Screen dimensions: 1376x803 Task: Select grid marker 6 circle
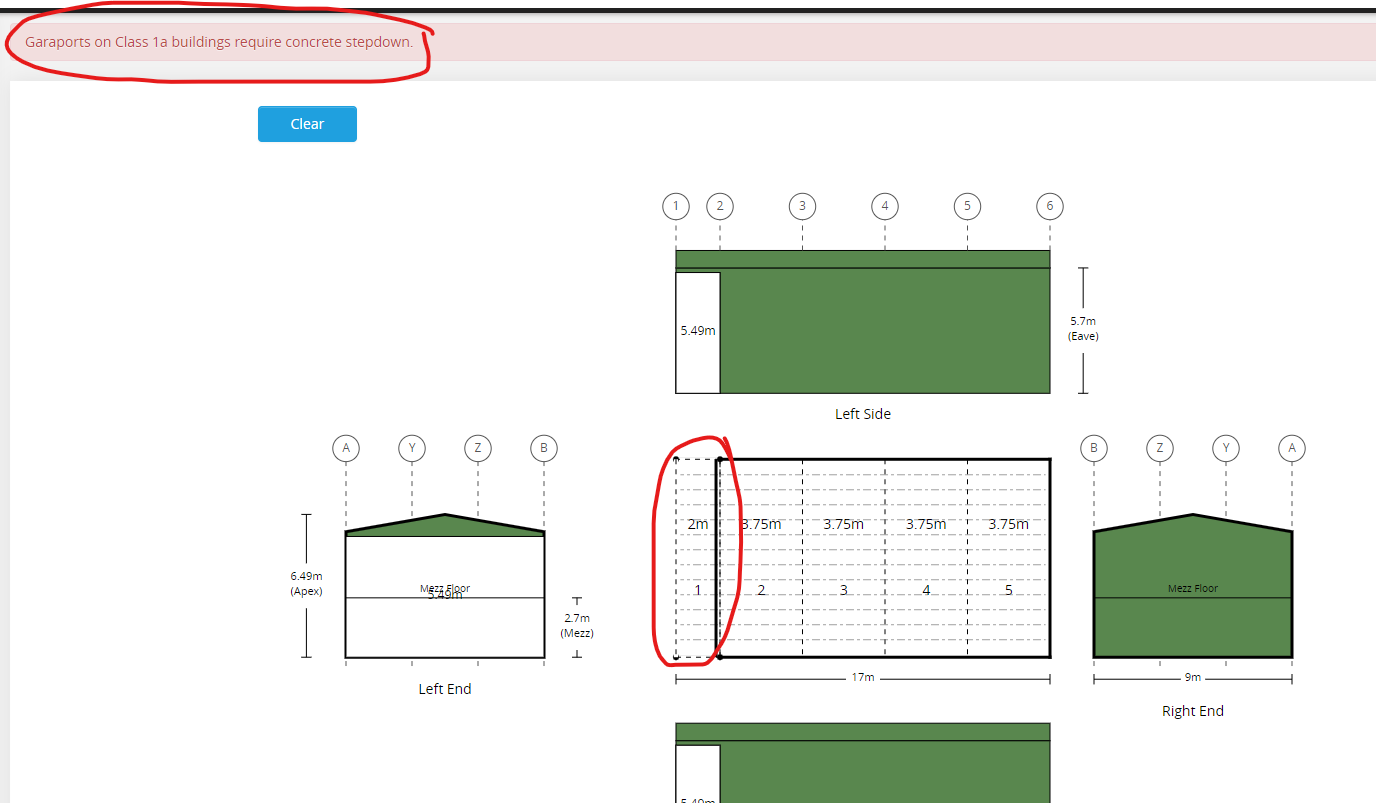(x=1049, y=207)
